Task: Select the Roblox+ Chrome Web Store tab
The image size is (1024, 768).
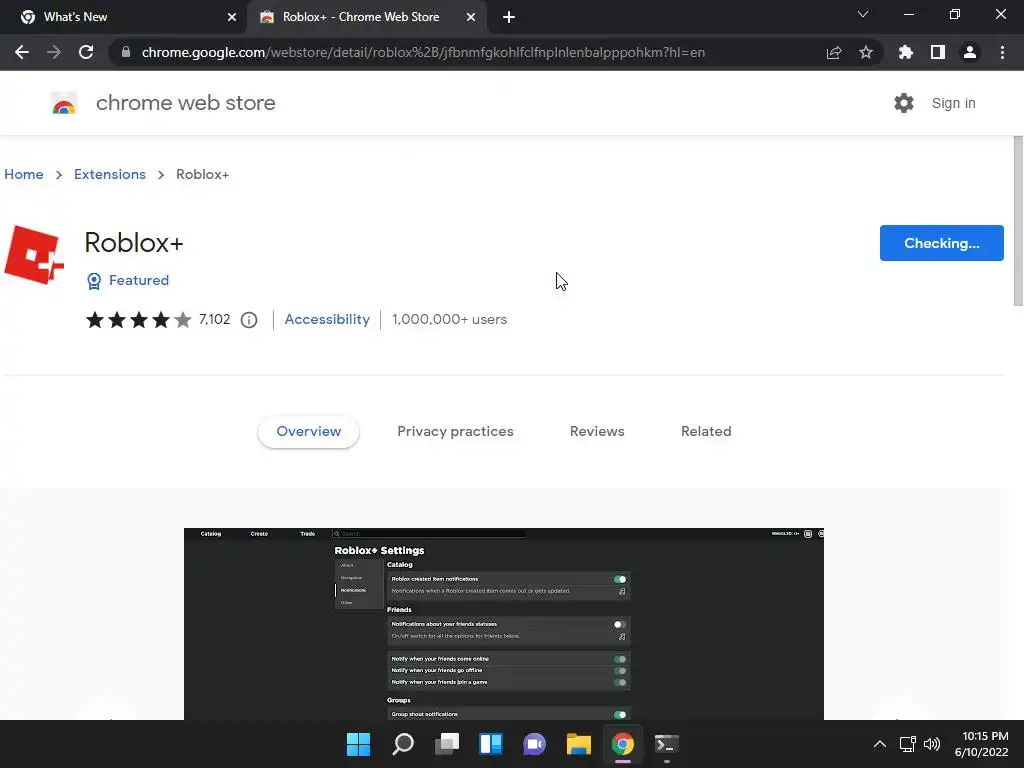Action: click(x=367, y=17)
